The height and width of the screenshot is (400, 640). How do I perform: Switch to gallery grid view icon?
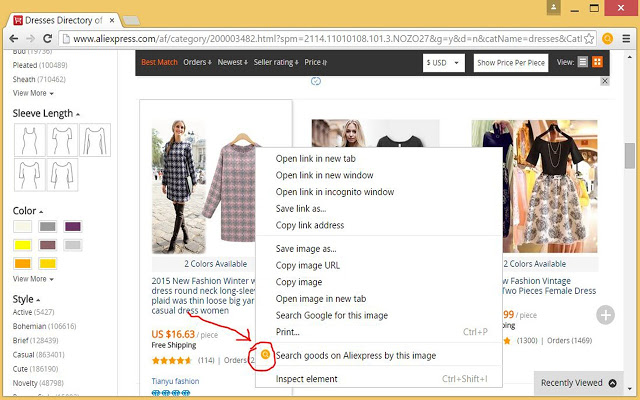pyautogui.click(x=598, y=62)
